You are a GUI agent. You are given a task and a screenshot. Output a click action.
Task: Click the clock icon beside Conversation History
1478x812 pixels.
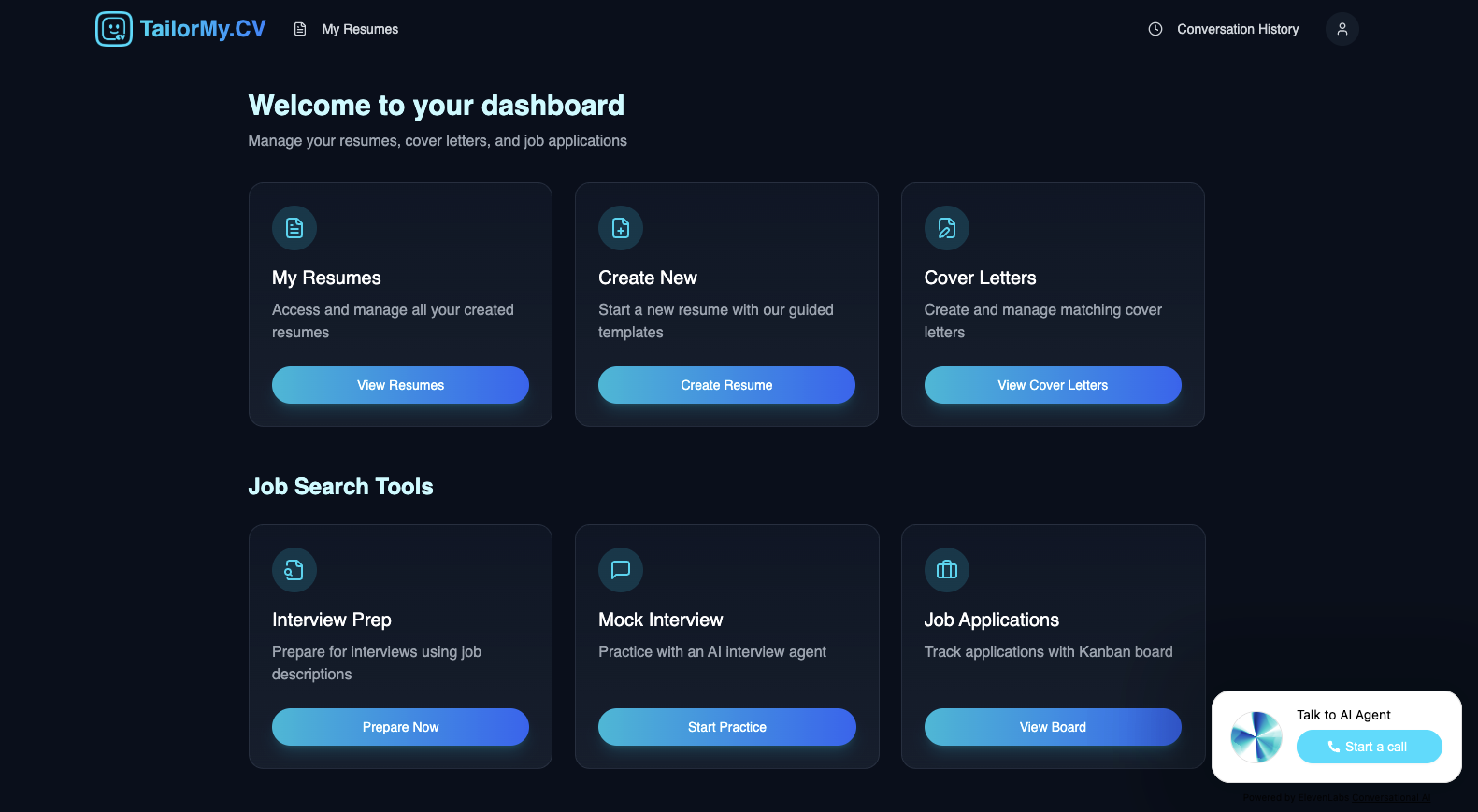[1155, 29]
